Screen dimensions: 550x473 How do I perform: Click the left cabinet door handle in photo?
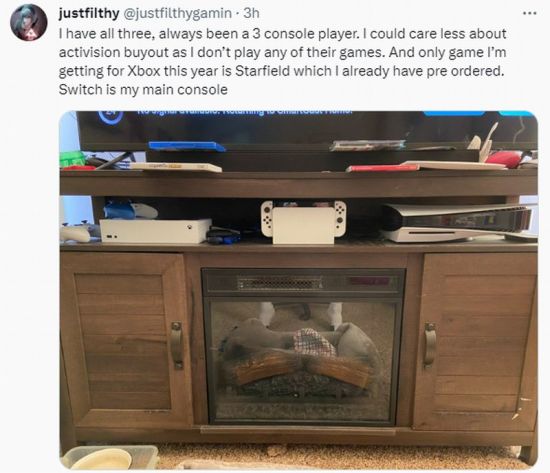tap(176, 345)
